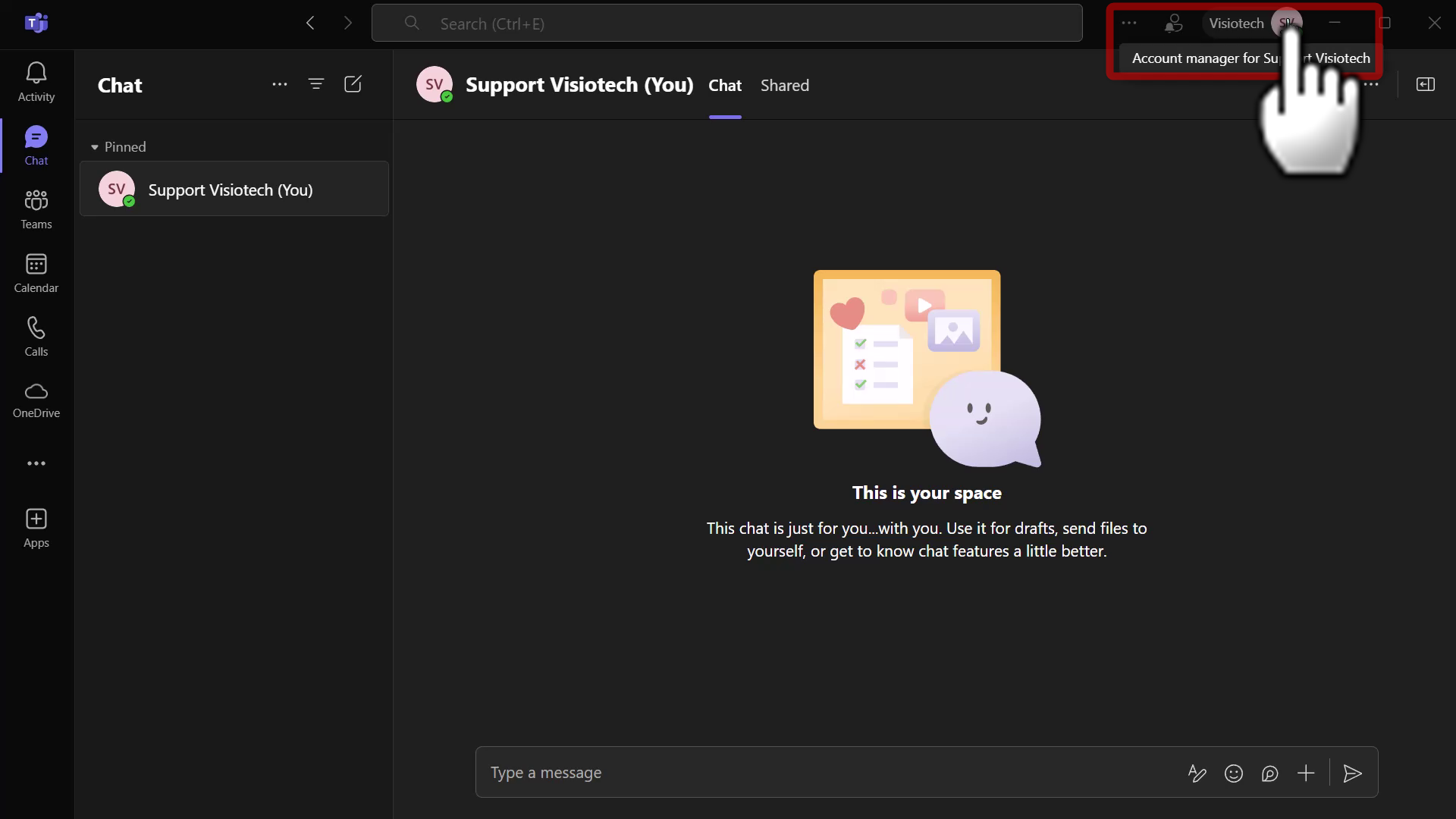Start a new chat
Screen dimensions: 1456x819
coord(353,84)
